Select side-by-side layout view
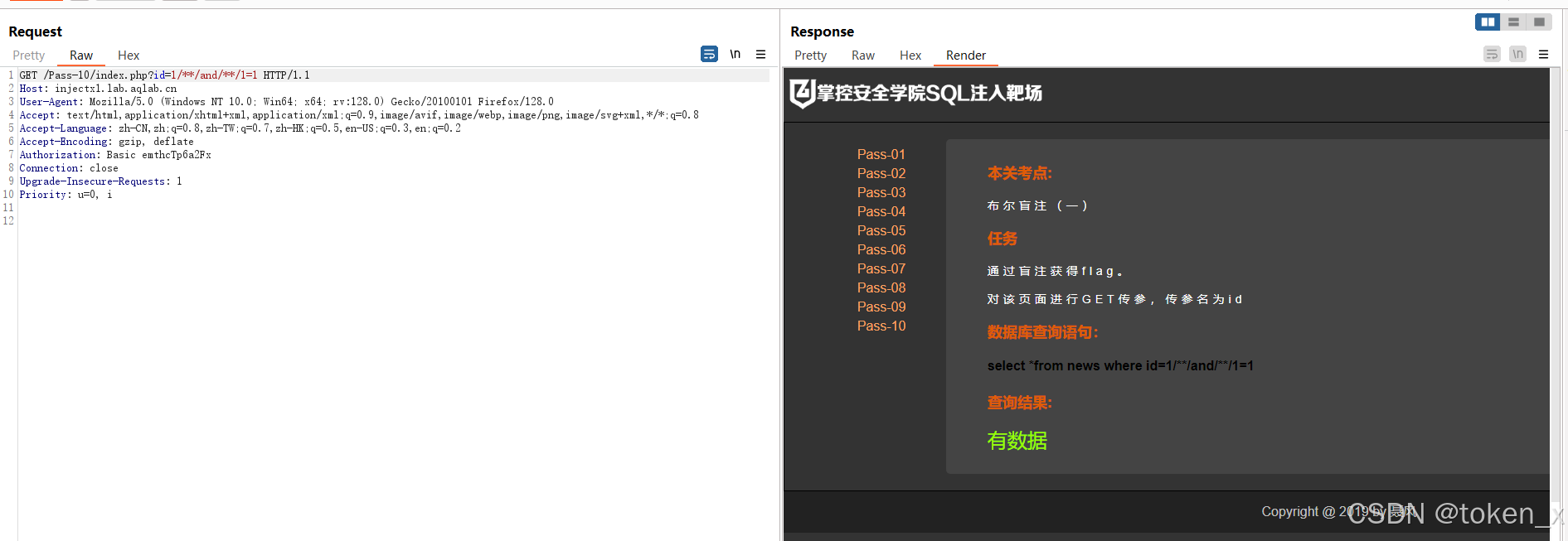The height and width of the screenshot is (541, 1568). coord(1488,22)
